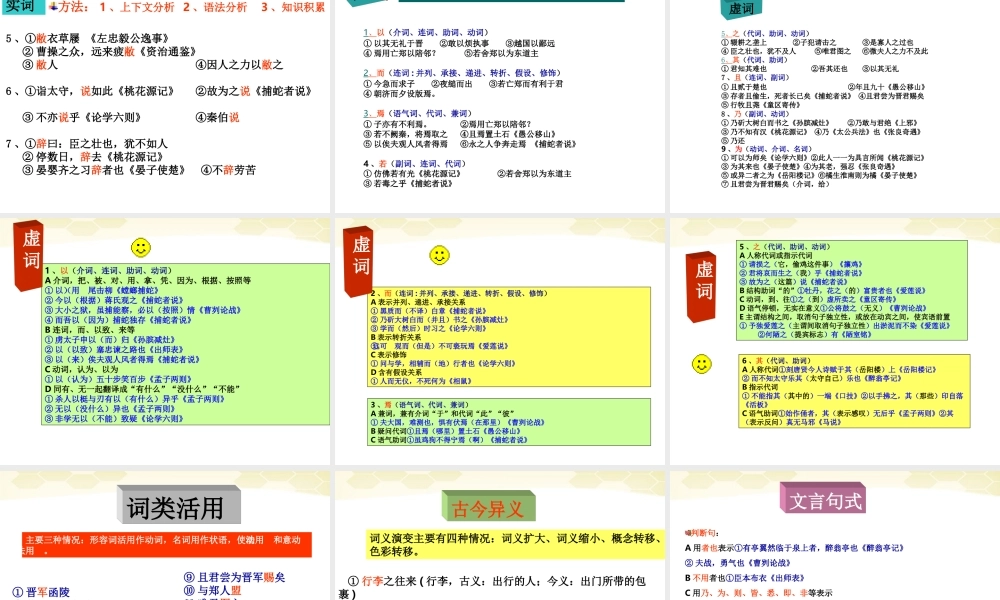Click the smiley face beside the "6、其" box

click(702, 364)
